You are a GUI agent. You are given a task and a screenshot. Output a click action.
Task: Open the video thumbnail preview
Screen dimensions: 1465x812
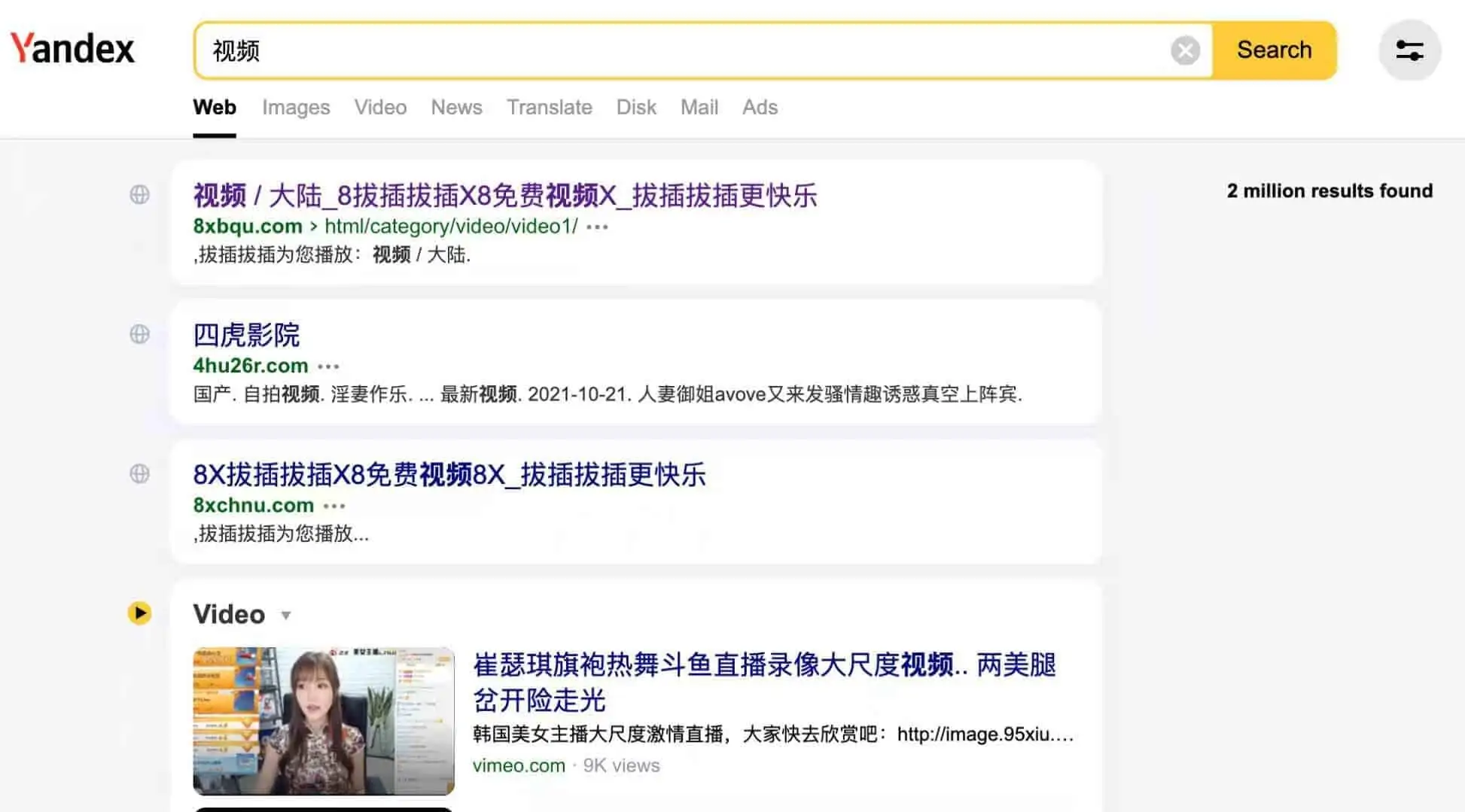point(324,720)
